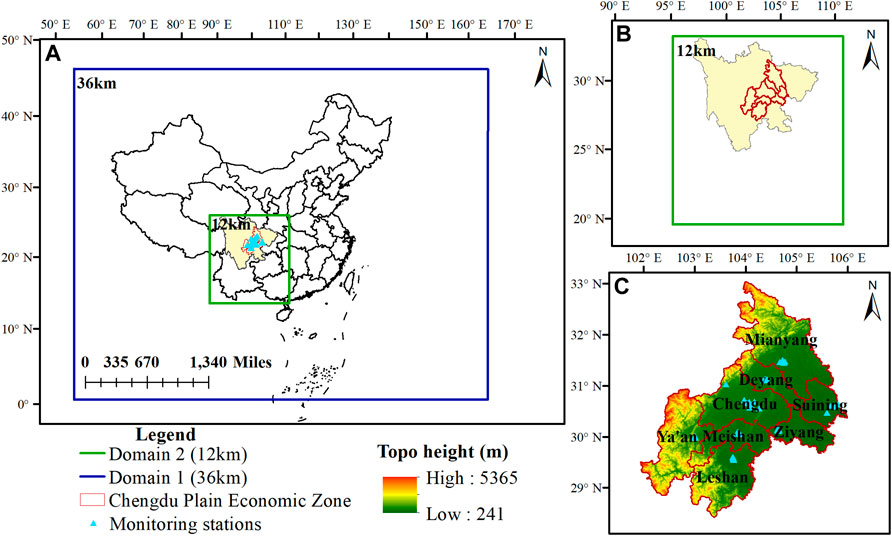Click the 100° E label above panel B
The width and height of the screenshot is (892, 536).
(x=726, y=7)
